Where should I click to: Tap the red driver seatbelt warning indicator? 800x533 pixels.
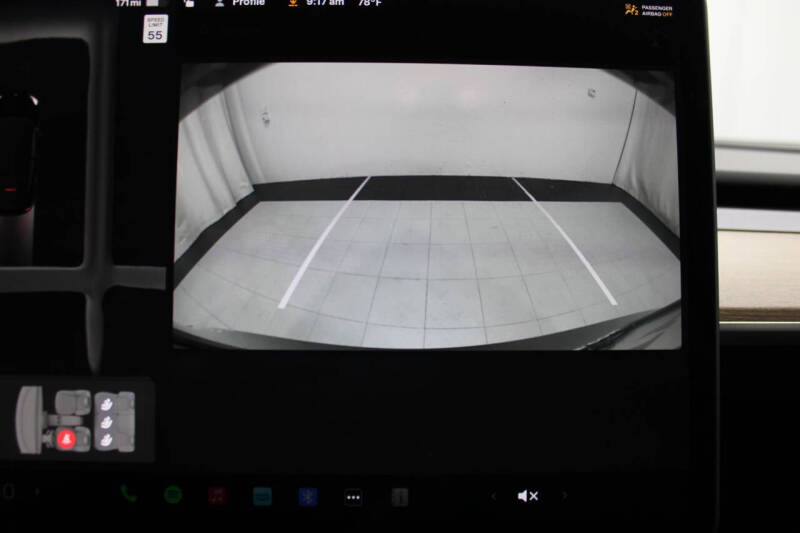point(66,439)
